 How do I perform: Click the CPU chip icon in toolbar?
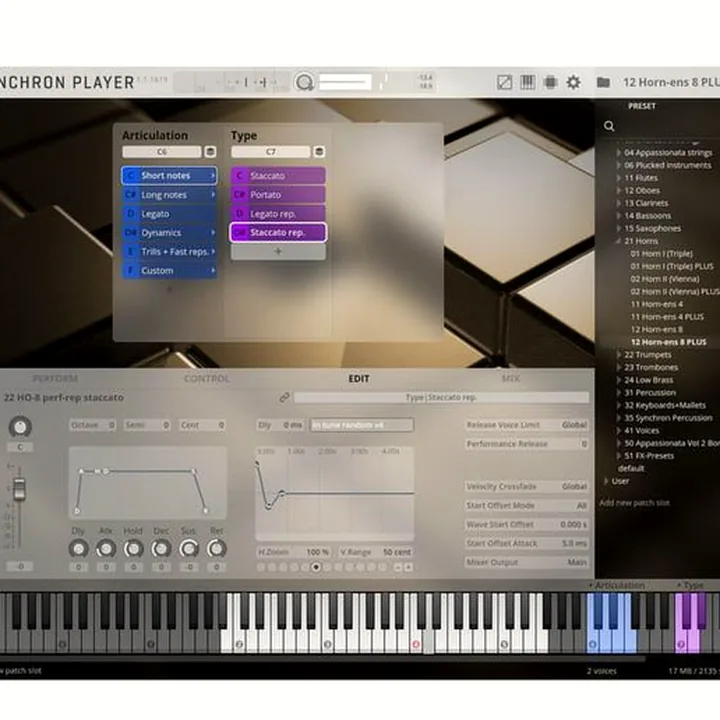550,83
